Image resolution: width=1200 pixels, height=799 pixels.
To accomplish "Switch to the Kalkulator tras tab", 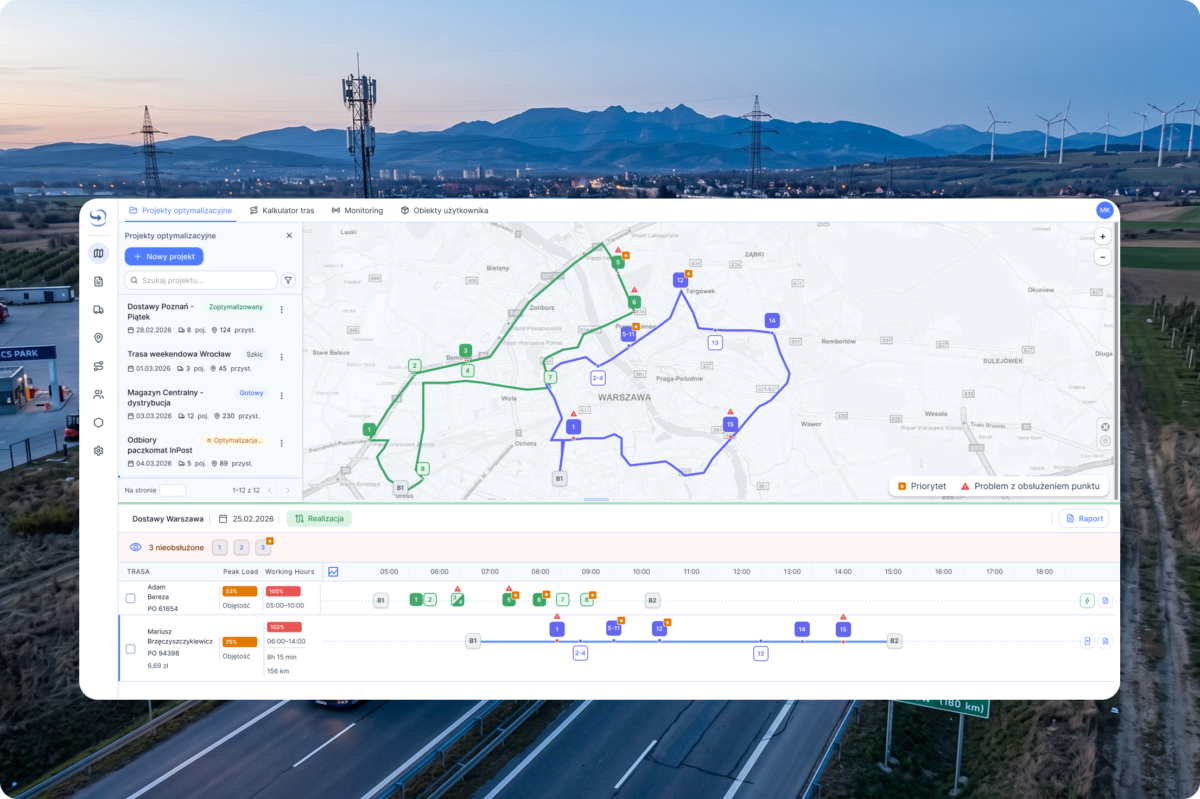I will (x=282, y=211).
